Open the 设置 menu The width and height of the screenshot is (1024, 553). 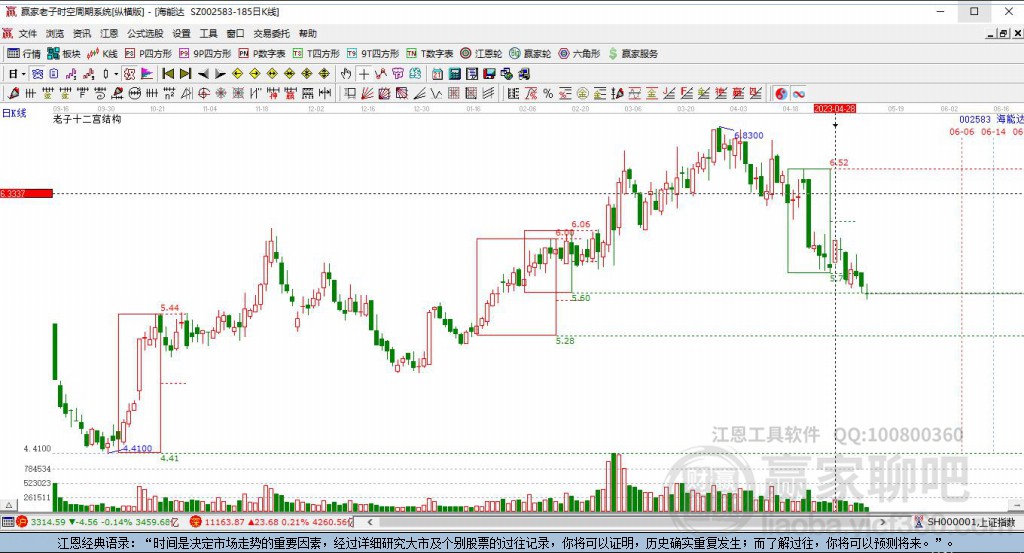(x=182, y=34)
